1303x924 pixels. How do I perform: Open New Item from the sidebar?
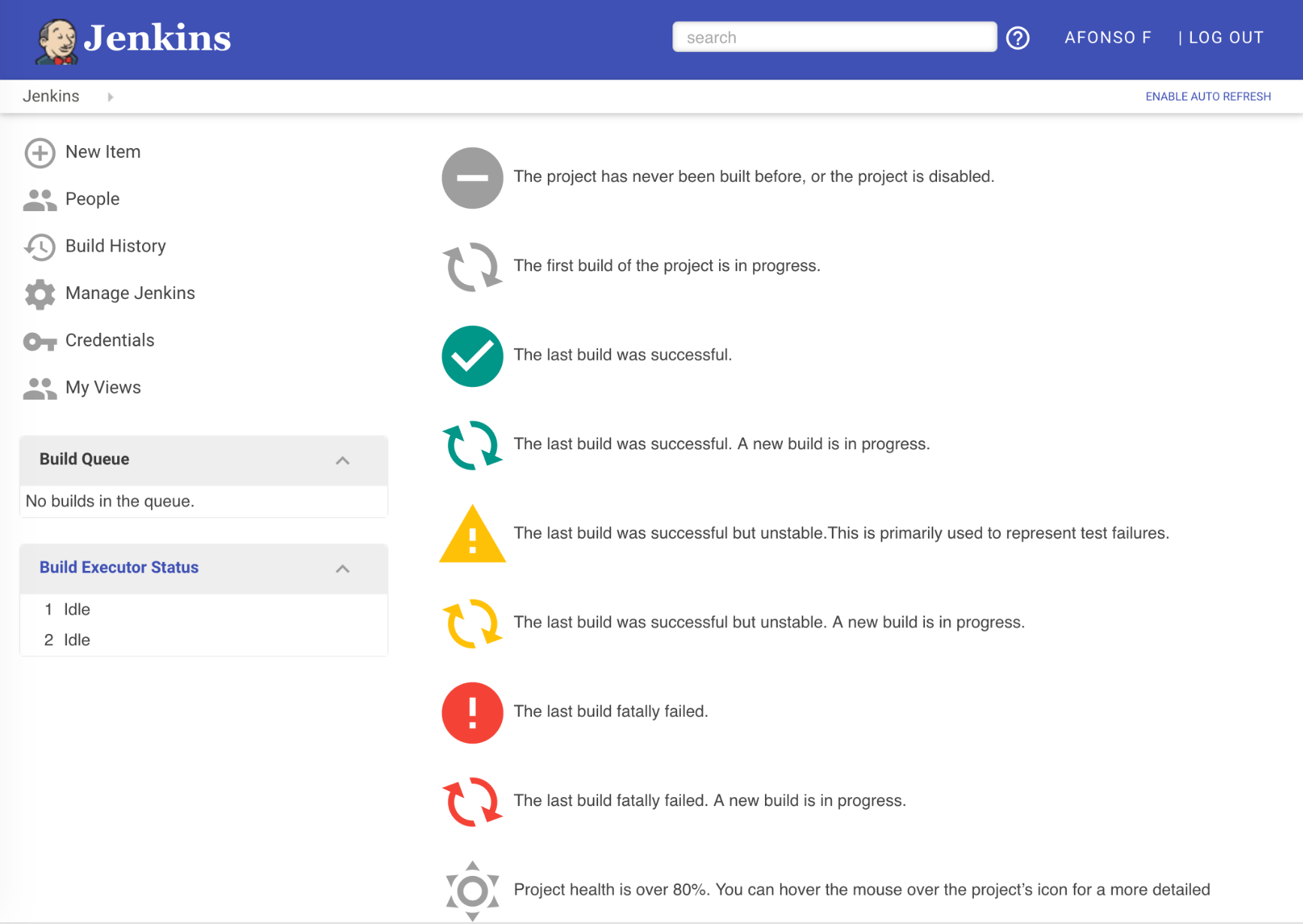(x=103, y=152)
